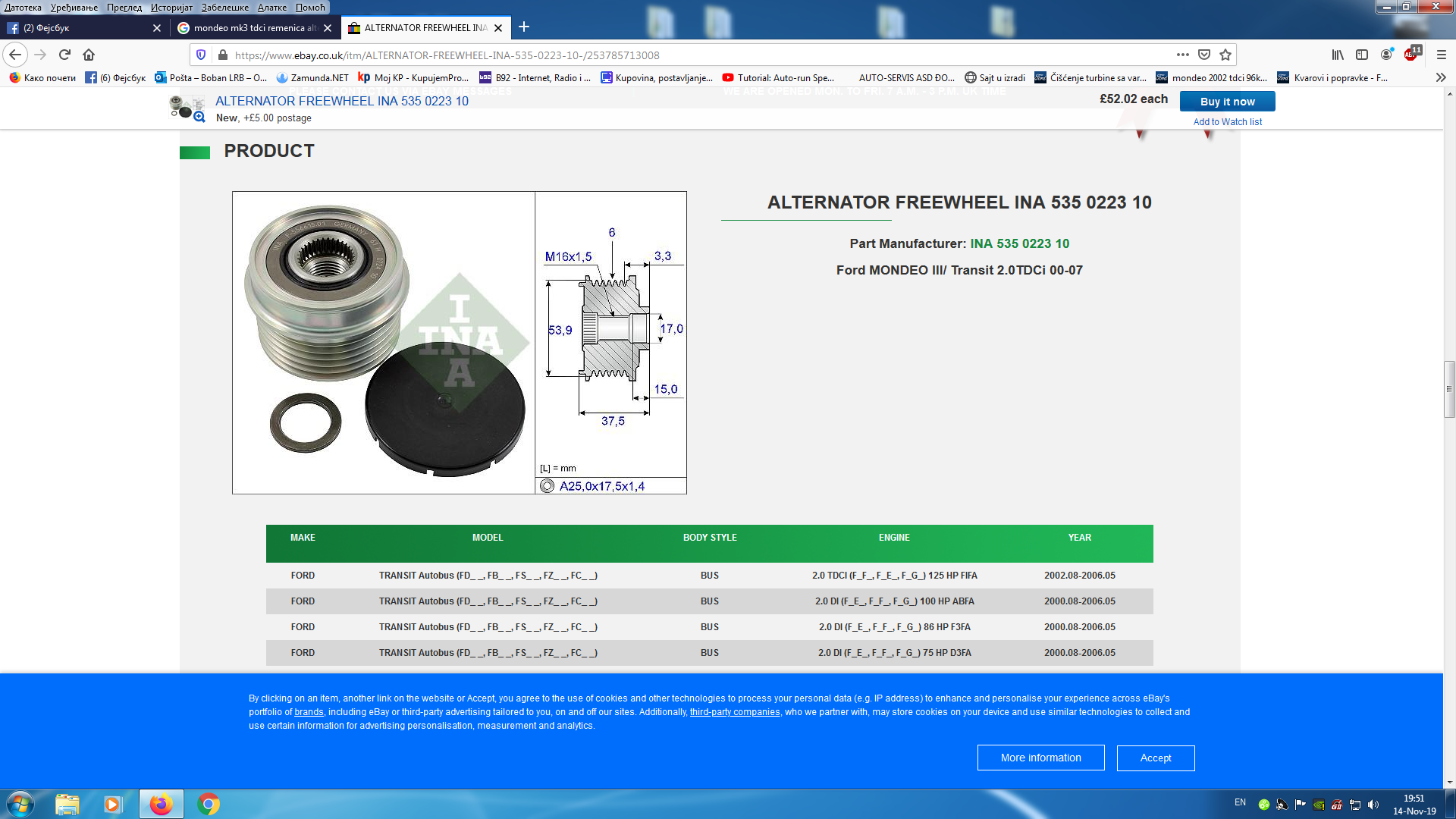Accept the cookie notice
1456x819 pixels.
(x=1156, y=758)
